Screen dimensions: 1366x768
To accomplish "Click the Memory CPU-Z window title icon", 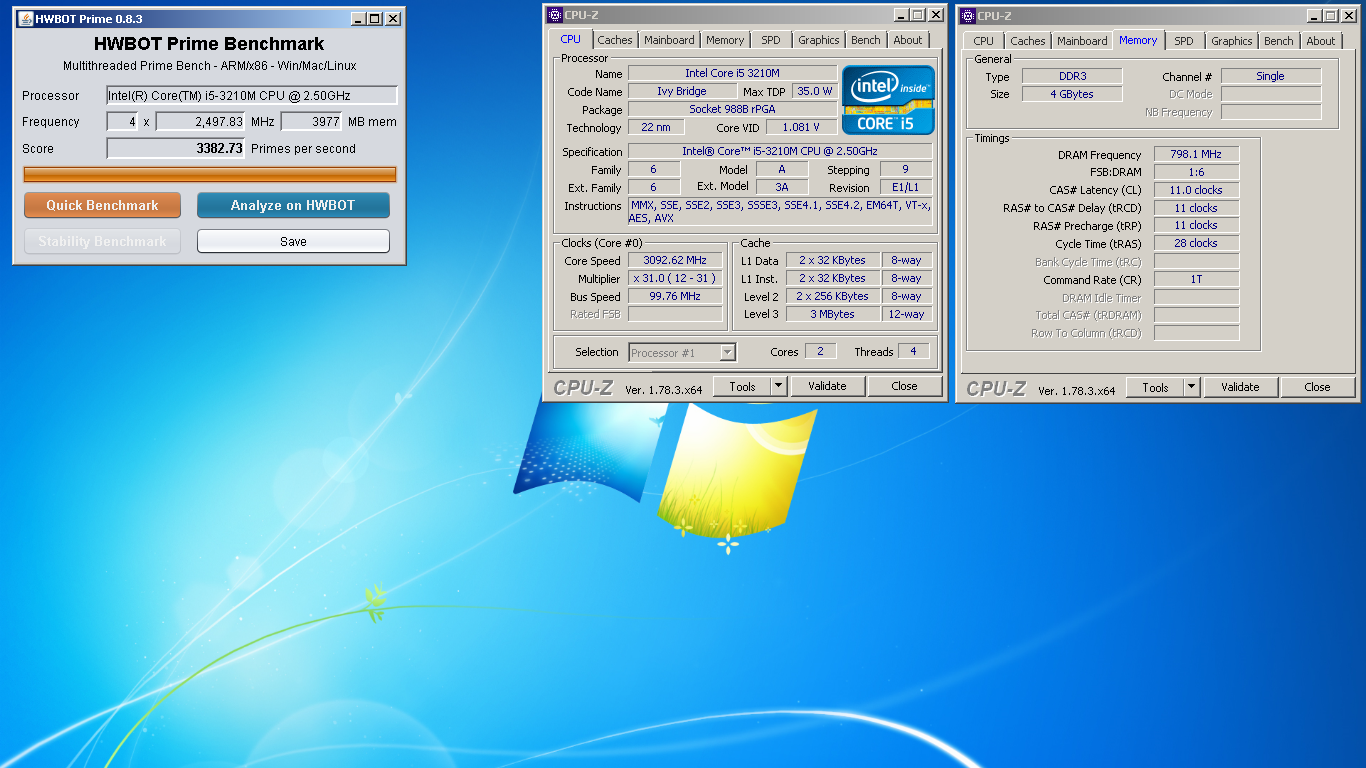I will coord(968,16).
